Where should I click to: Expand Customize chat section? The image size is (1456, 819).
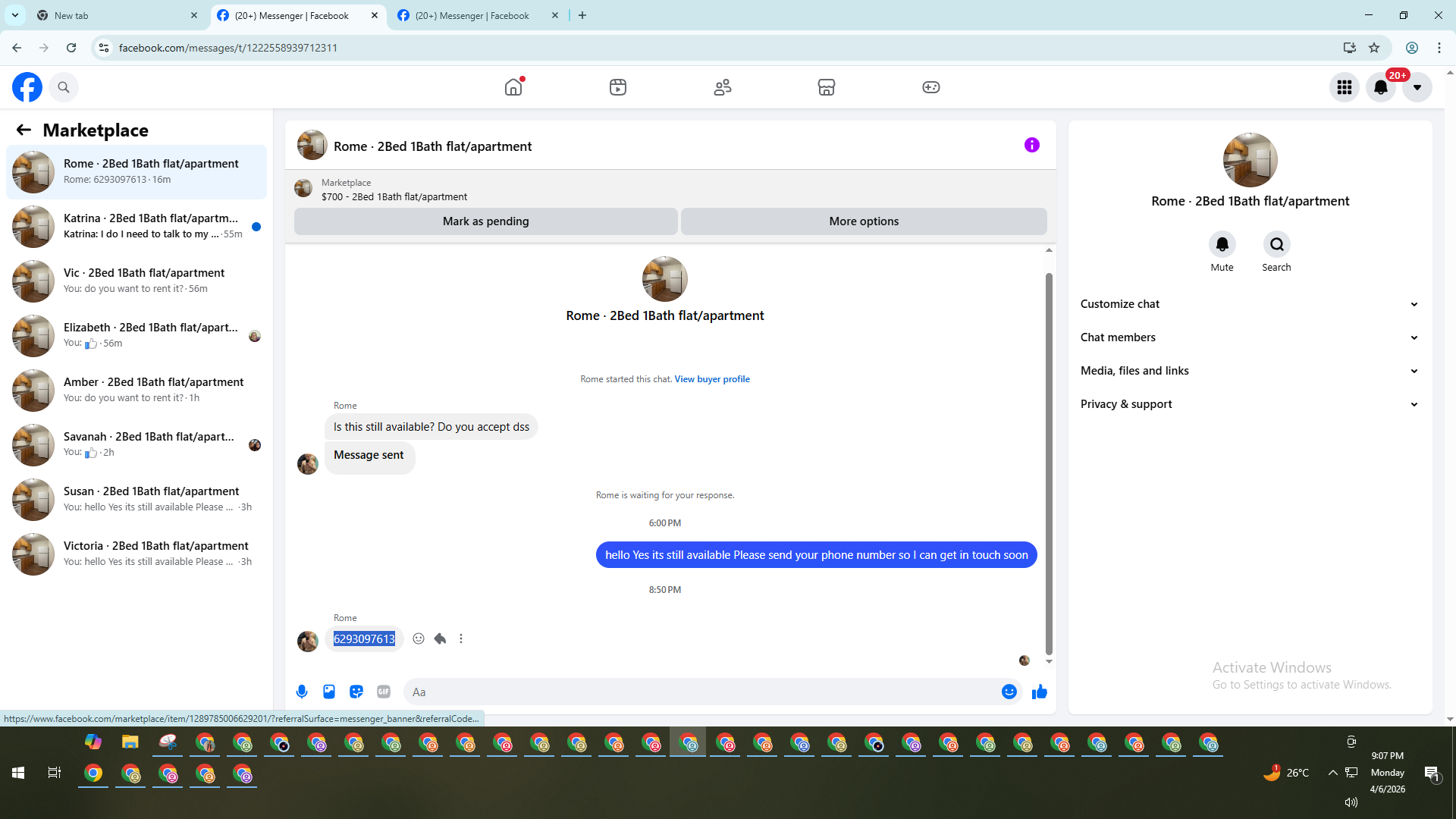coord(1250,304)
